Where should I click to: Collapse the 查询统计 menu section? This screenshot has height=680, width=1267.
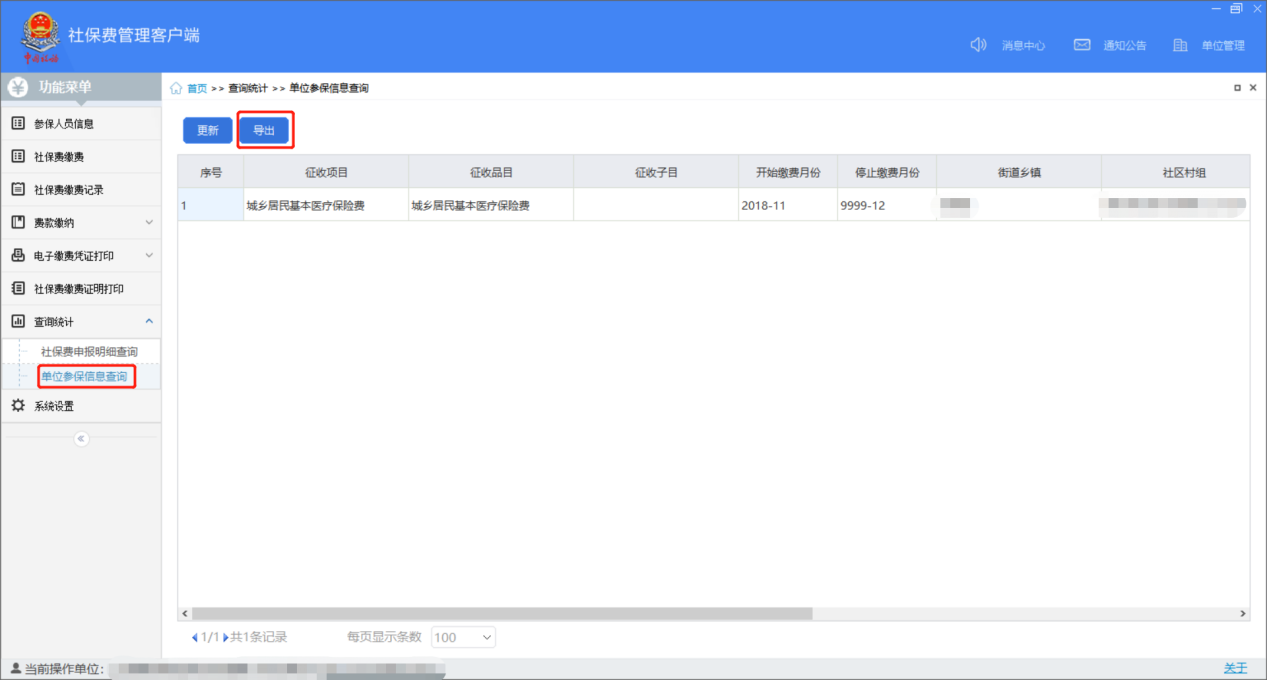coord(149,321)
